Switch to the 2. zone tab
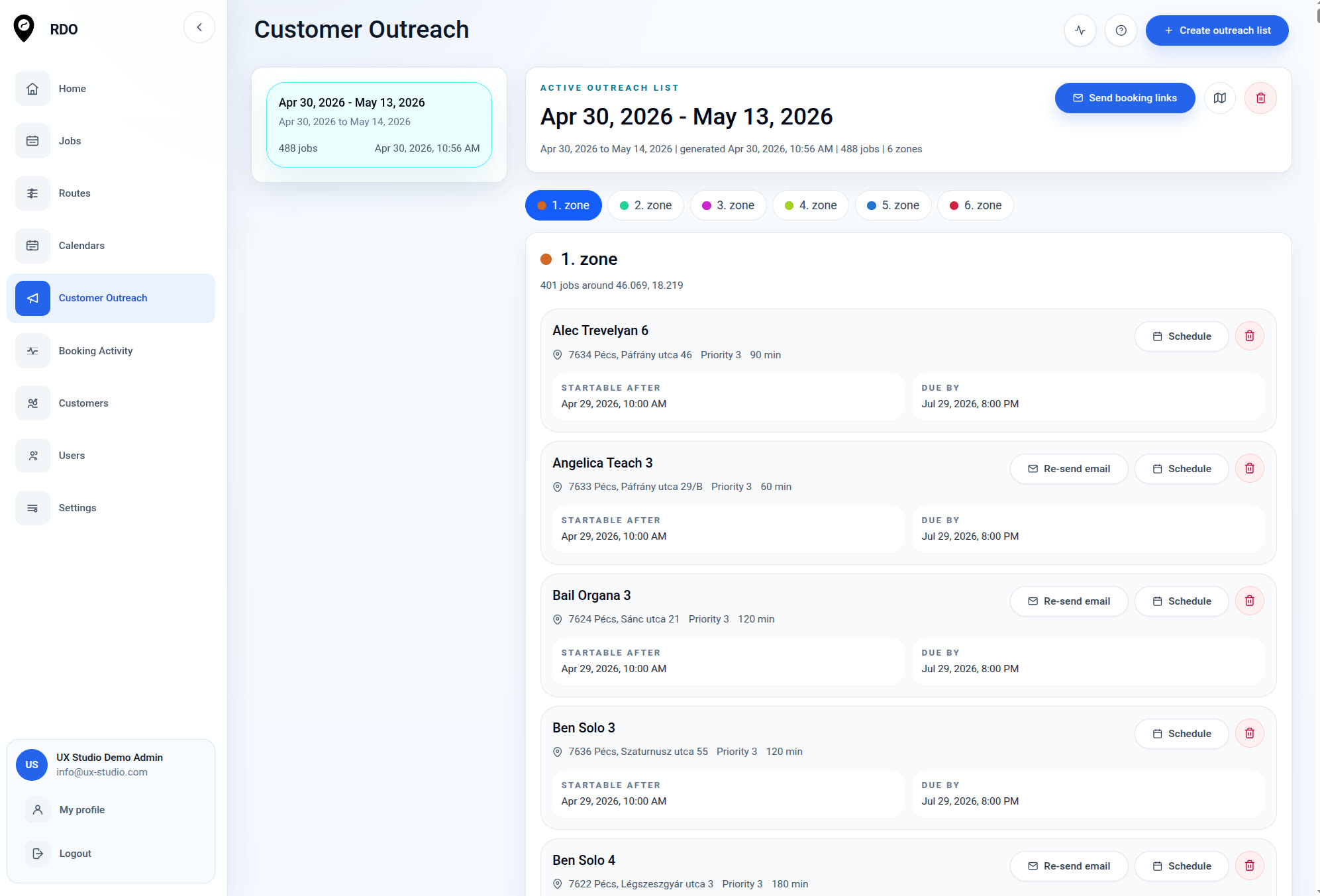1320x896 pixels. click(x=646, y=205)
